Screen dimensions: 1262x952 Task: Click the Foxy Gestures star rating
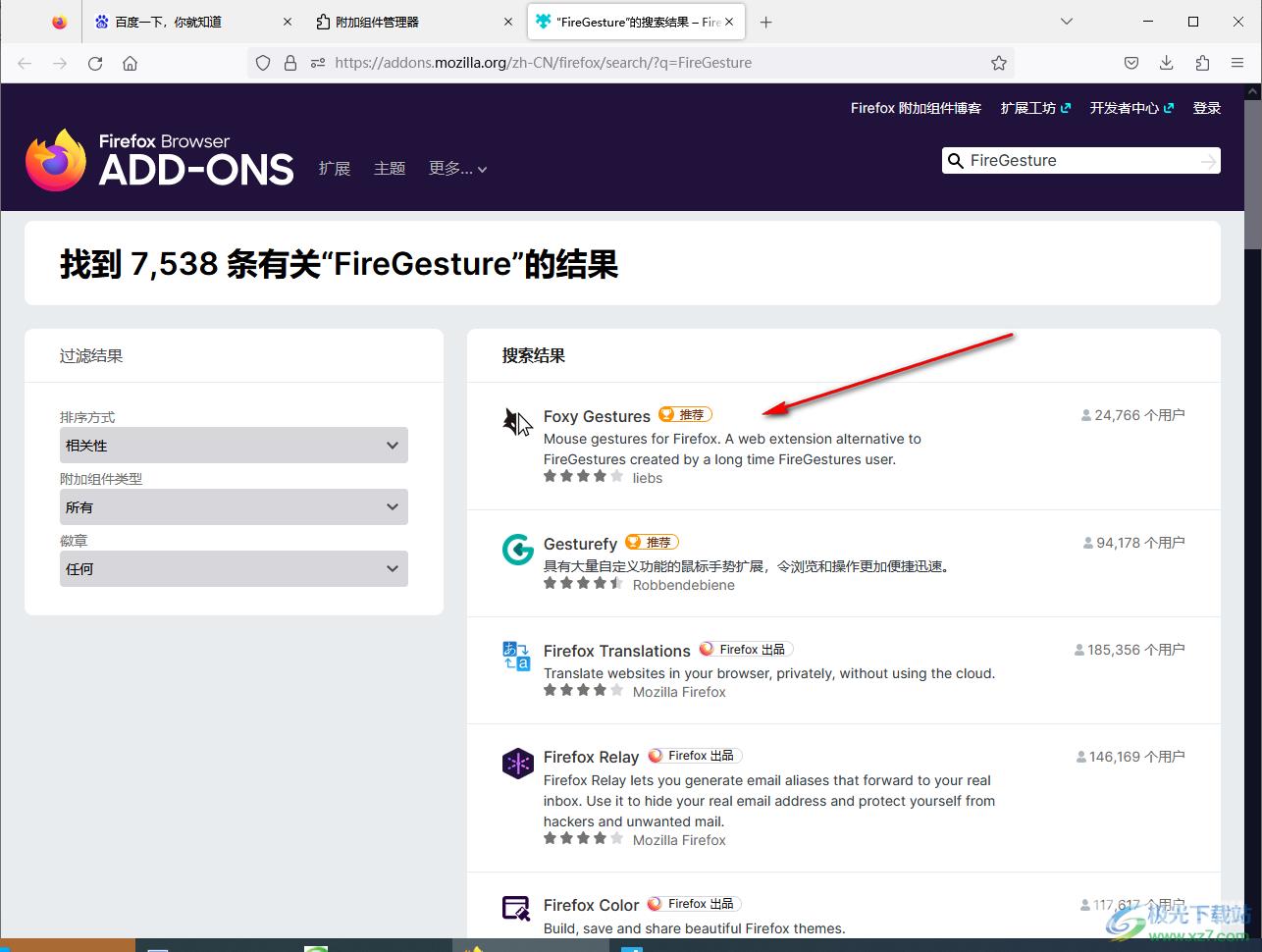click(x=584, y=477)
